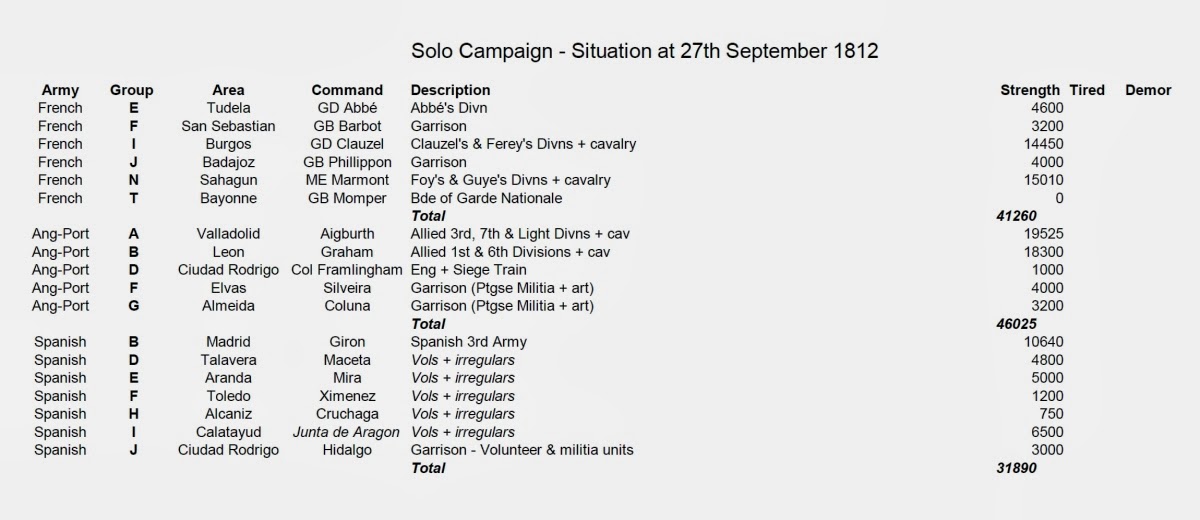This screenshot has height=520, width=1200.
Task: Click the Valladolid area cell
Action: click(x=228, y=234)
